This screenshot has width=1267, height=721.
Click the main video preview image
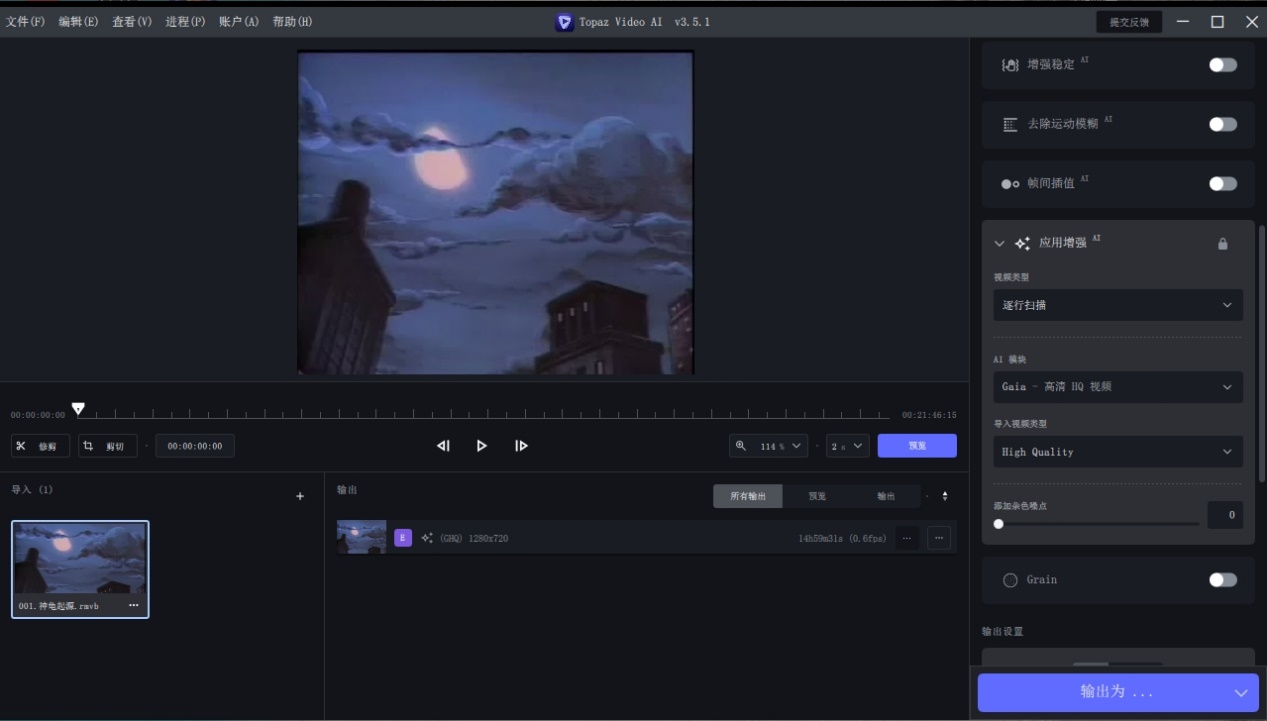click(x=496, y=212)
